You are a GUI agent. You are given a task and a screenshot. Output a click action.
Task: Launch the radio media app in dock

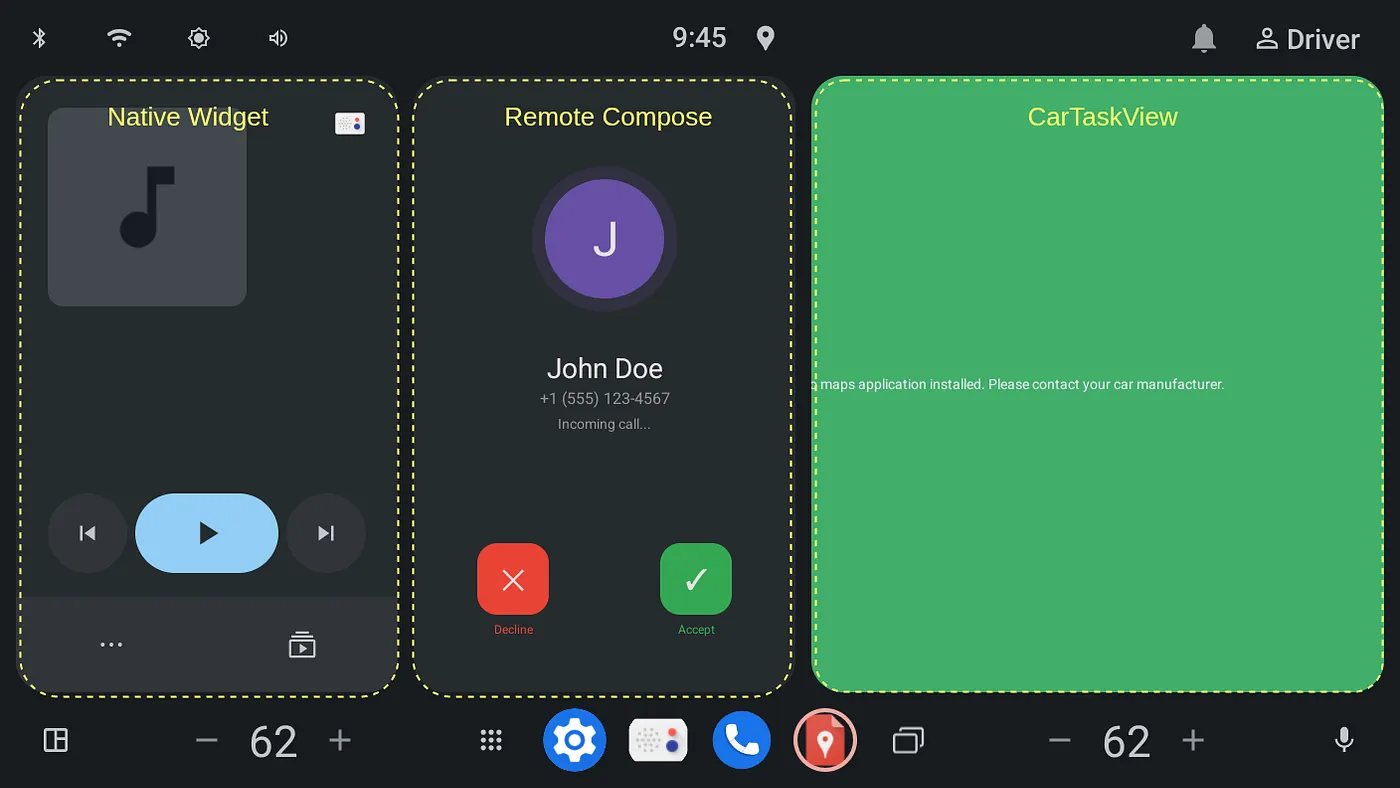tap(658, 740)
